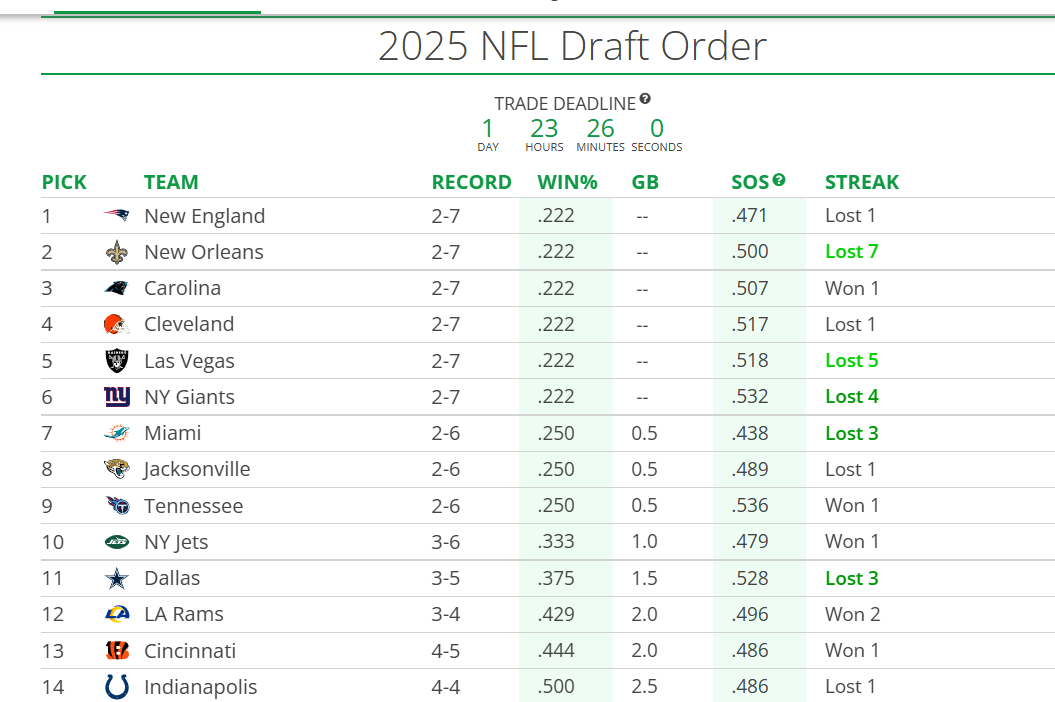
Task: Click the NY Giants logo
Action: click(117, 397)
